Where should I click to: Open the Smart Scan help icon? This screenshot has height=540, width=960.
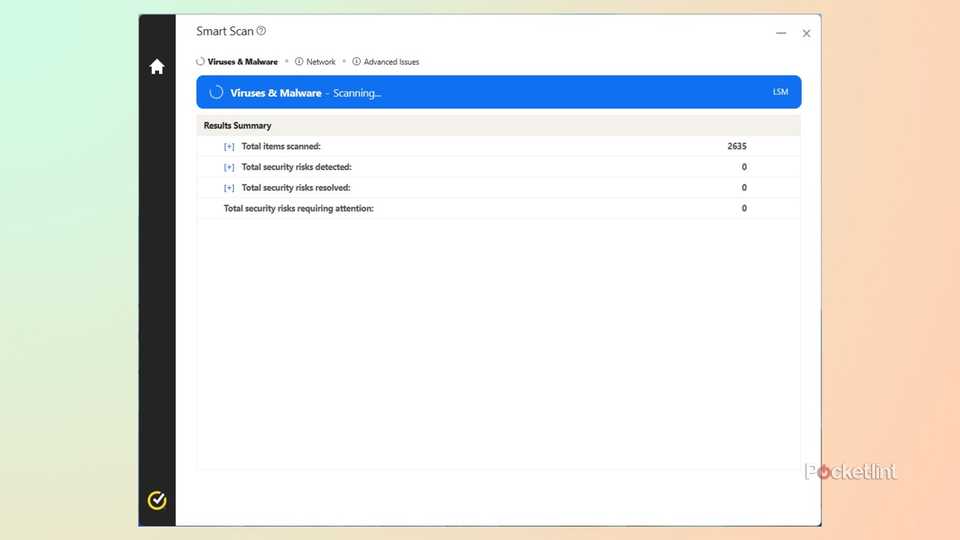(261, 31)
